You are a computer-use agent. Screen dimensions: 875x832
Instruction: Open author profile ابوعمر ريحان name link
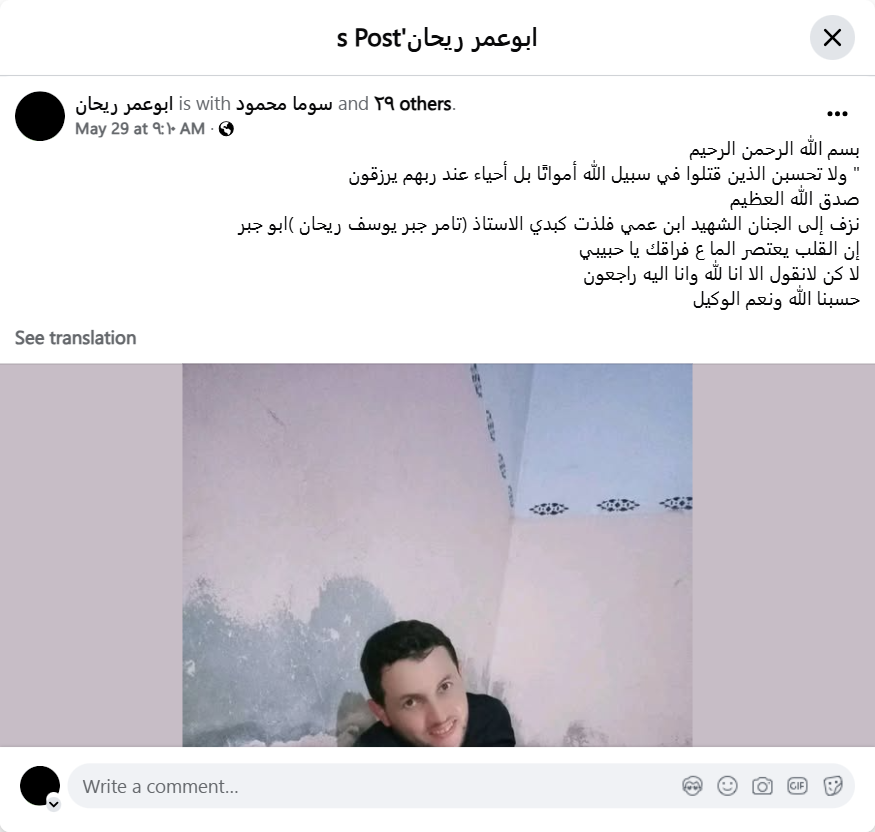pyautogui.click(x=124, y=104)
